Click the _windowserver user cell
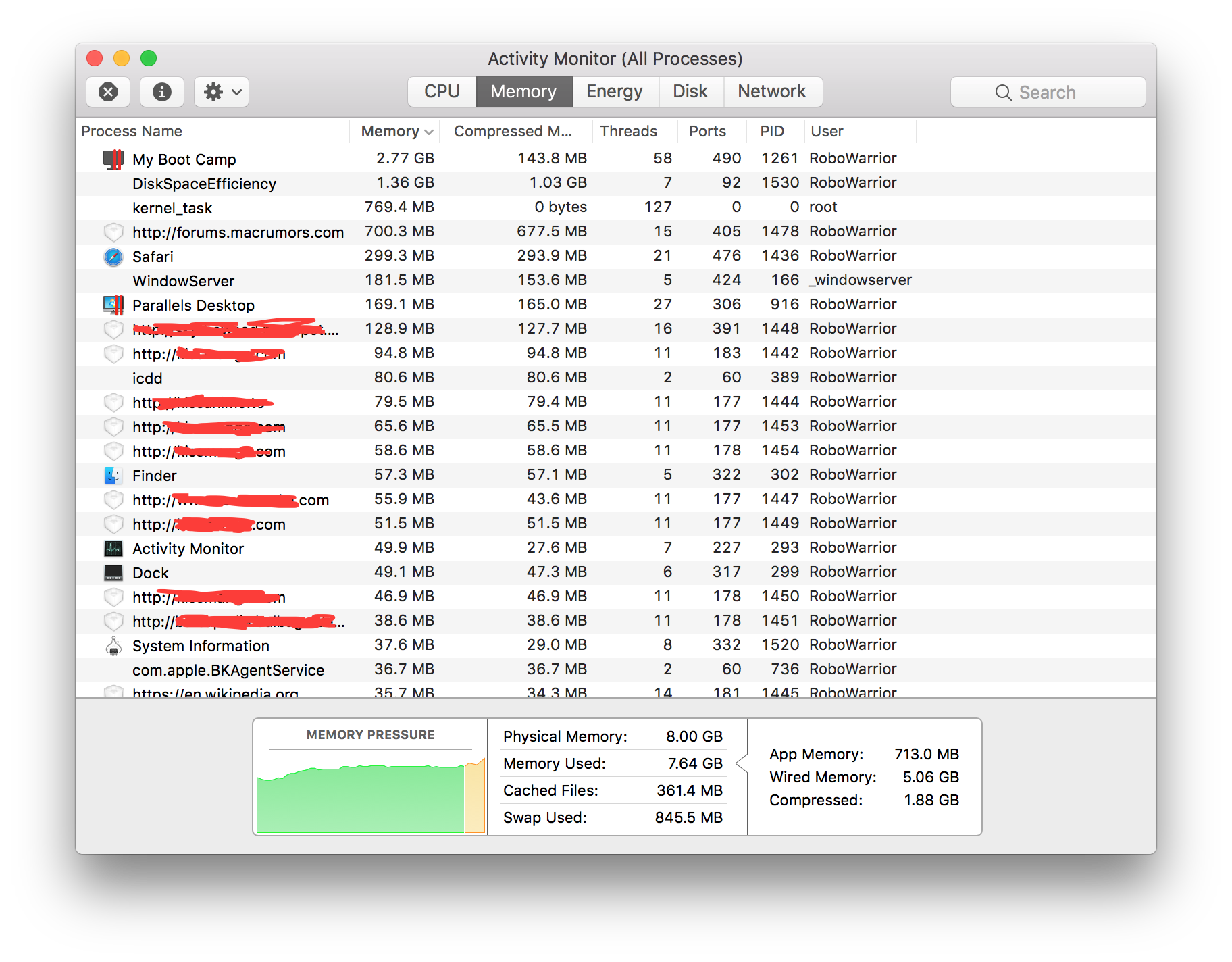 pyautogui.click(x=861, y=280)
